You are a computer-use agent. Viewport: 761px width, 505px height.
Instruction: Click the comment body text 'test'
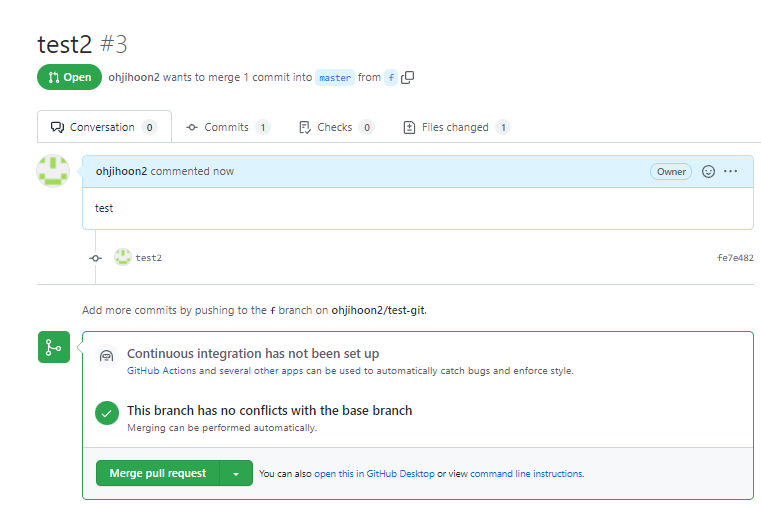point(104,208)
